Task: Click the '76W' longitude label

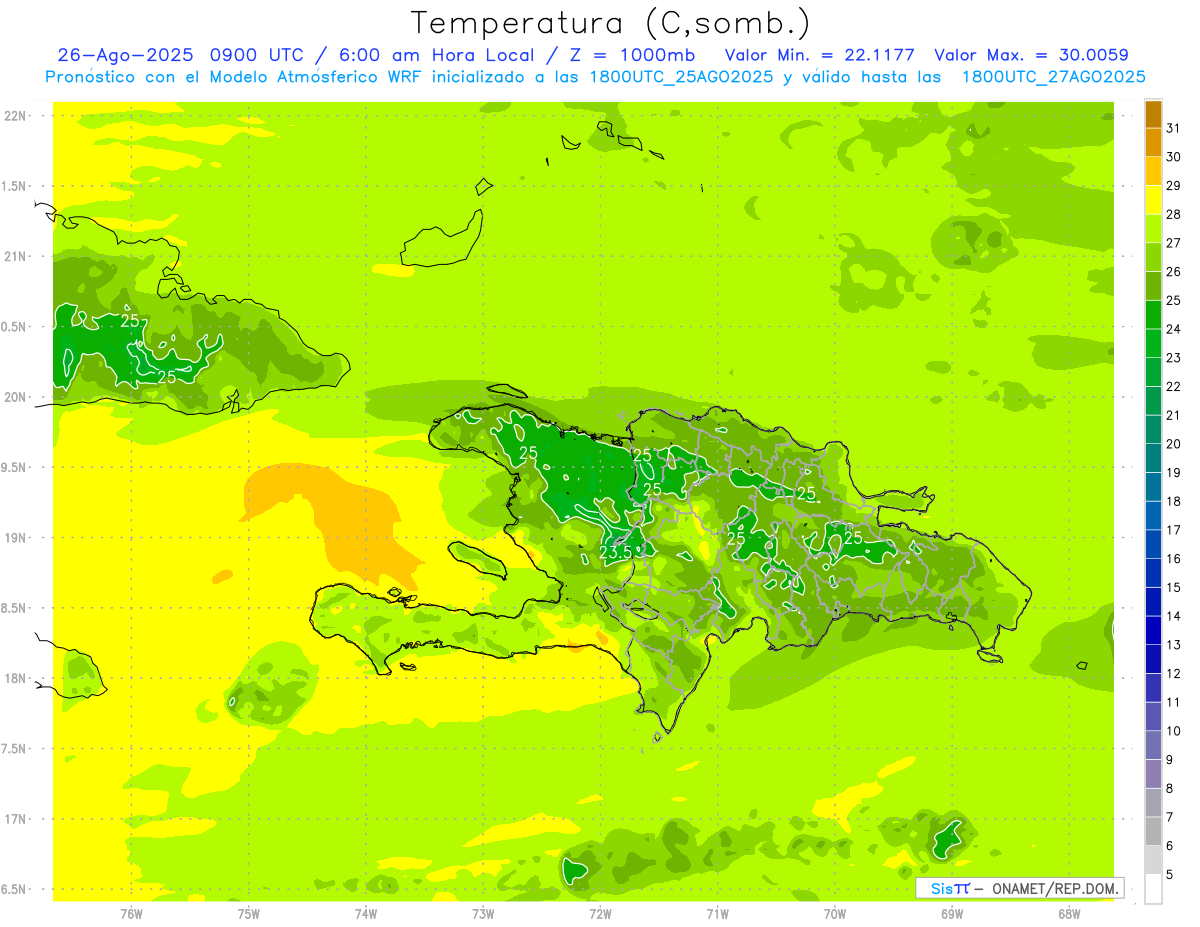Action: (x=131, y=913)
